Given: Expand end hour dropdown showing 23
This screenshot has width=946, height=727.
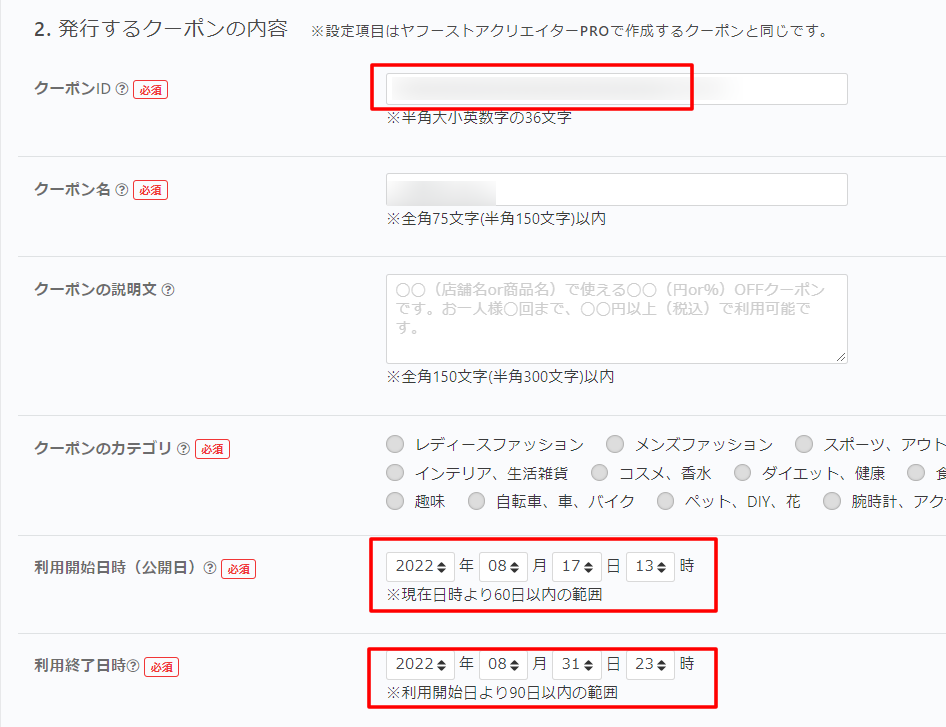Looking at the screenshot, I should [650, 664].
